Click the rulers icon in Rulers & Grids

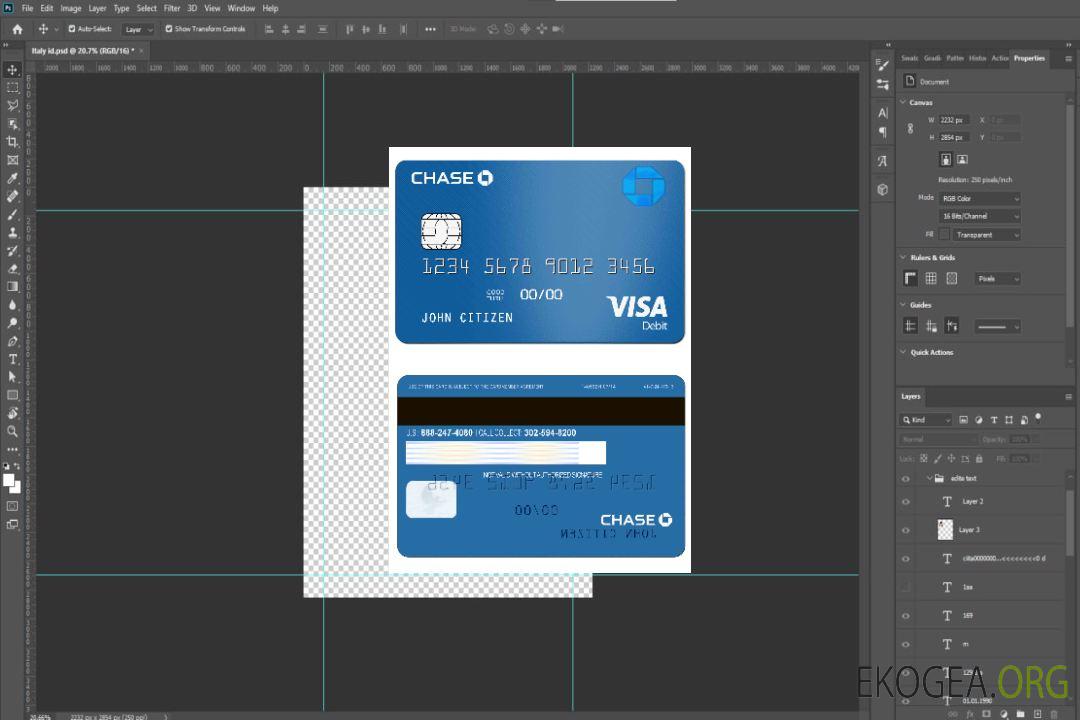[x=911, y=278]
